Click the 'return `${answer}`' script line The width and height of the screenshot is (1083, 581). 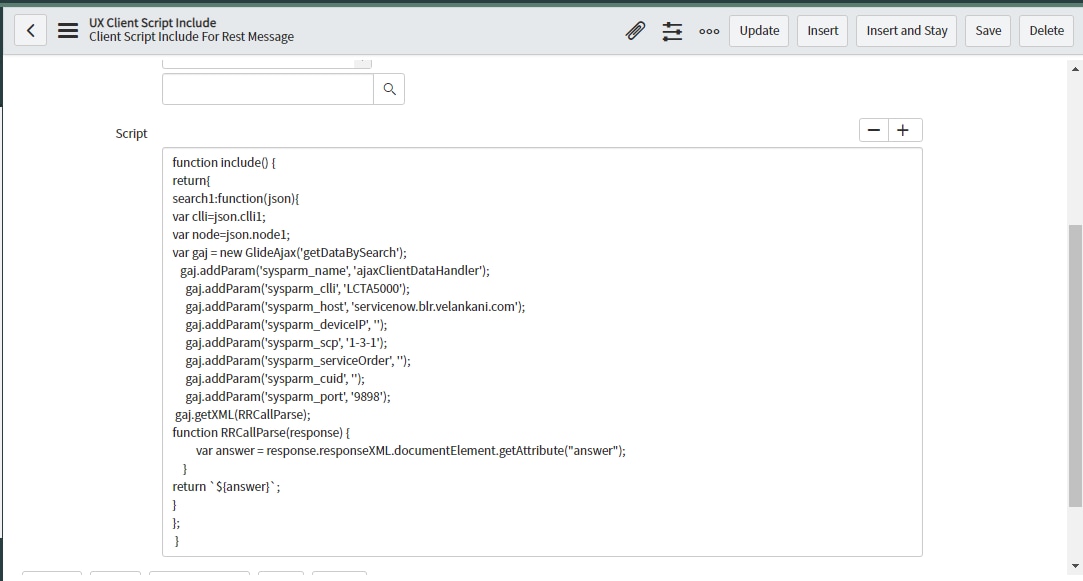[x=227, y=486]
